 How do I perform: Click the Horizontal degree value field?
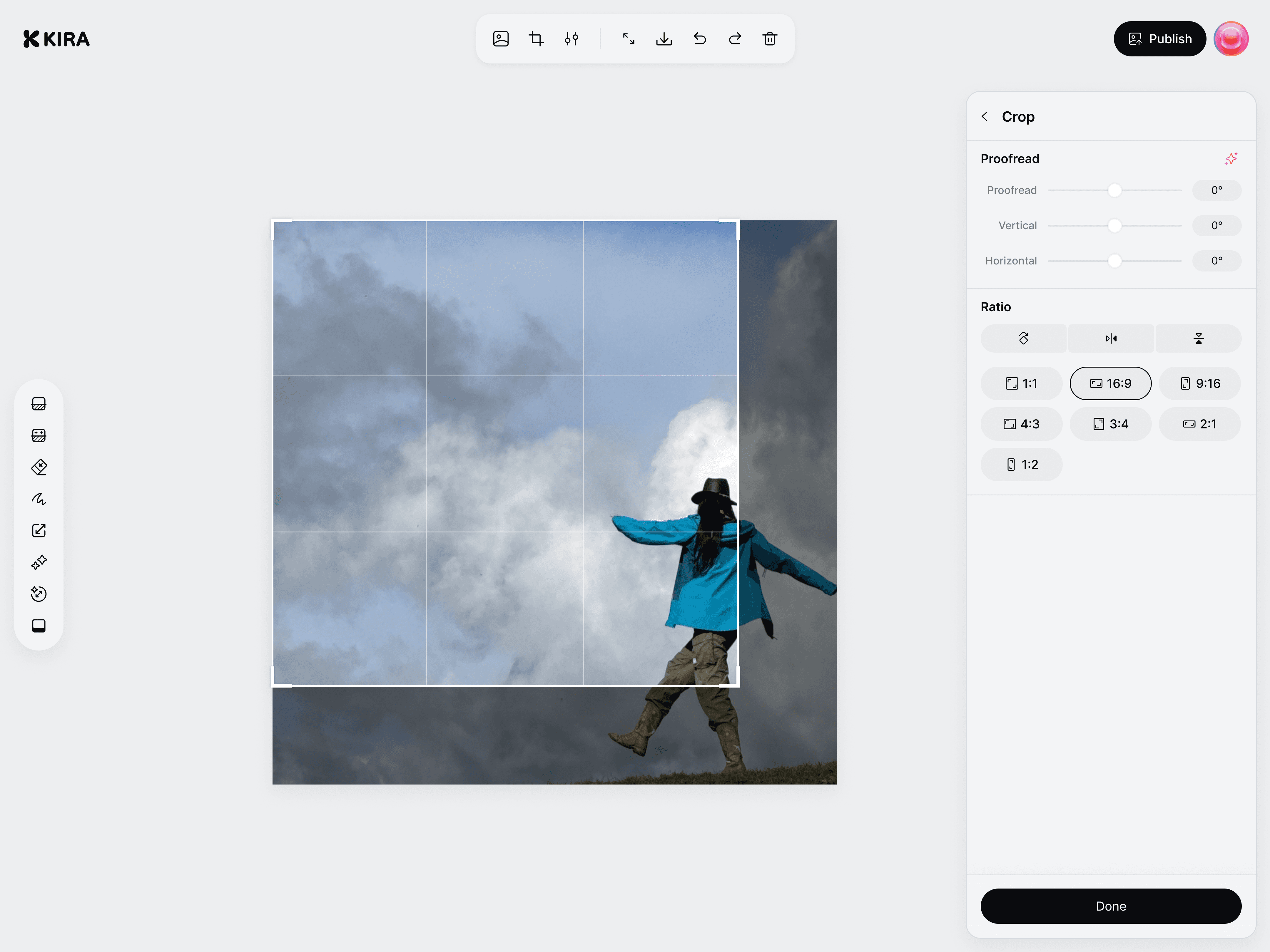(1216, 261)
